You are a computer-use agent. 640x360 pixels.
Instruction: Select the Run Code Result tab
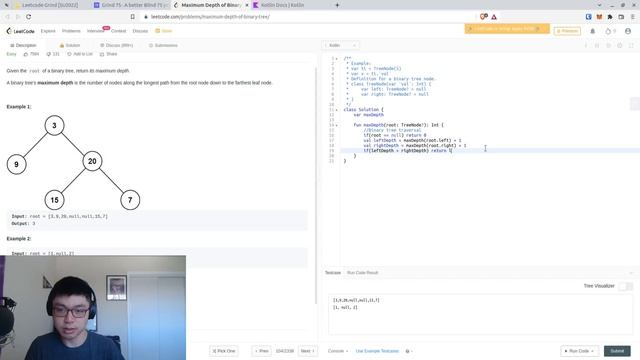[362, 273]
